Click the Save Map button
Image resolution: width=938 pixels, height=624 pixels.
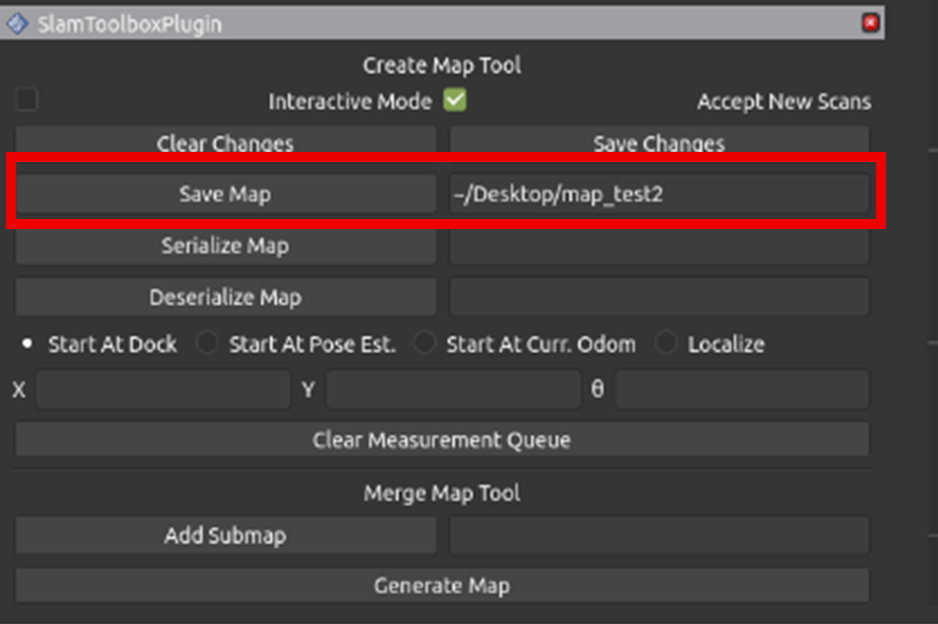[x=225, y=194]
